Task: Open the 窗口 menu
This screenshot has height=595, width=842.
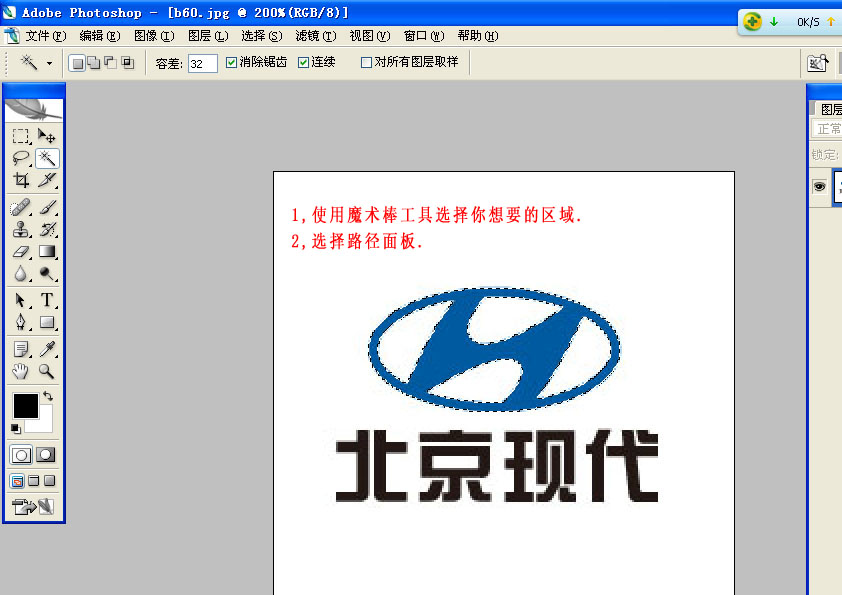Action: pos(424,36)
